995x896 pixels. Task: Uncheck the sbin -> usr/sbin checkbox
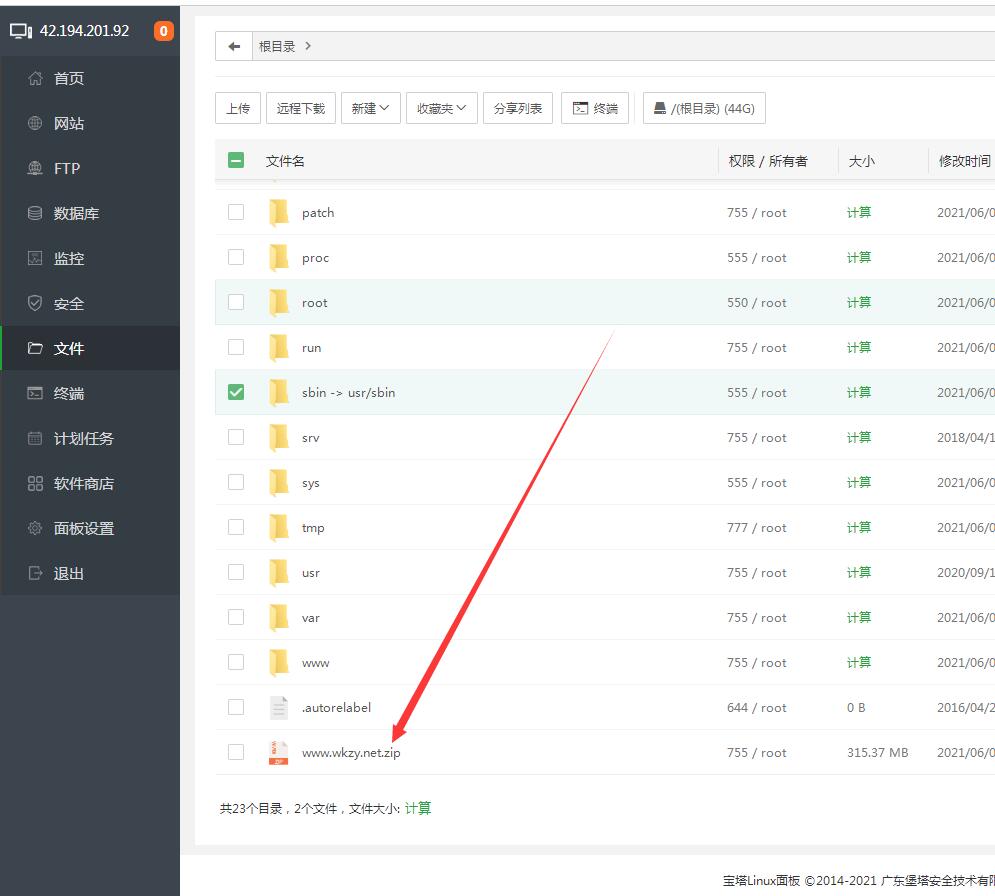(x=236, y=392)
